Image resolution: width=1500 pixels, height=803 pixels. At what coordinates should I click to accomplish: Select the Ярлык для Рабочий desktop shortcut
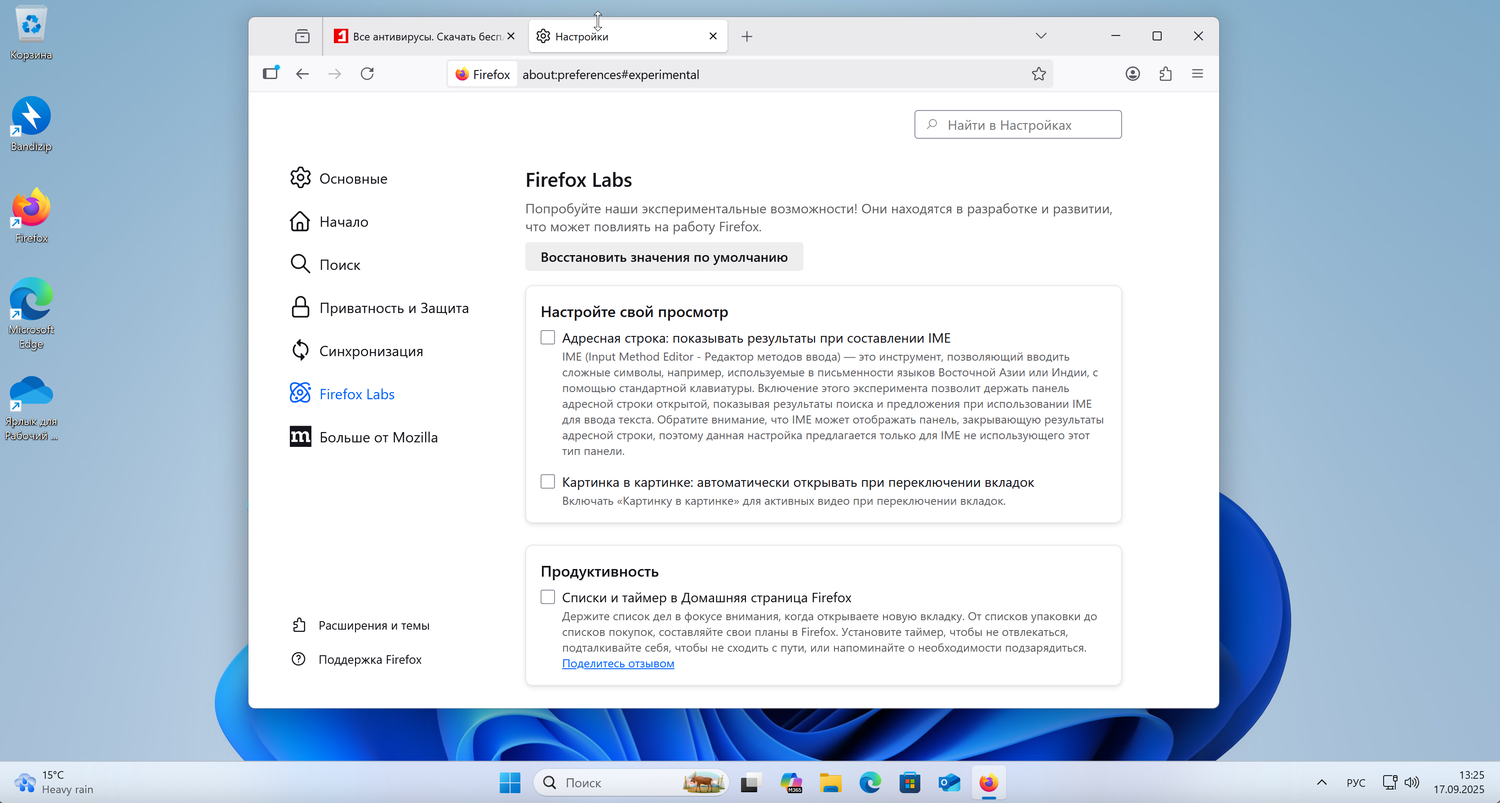[x=31, y=409]
